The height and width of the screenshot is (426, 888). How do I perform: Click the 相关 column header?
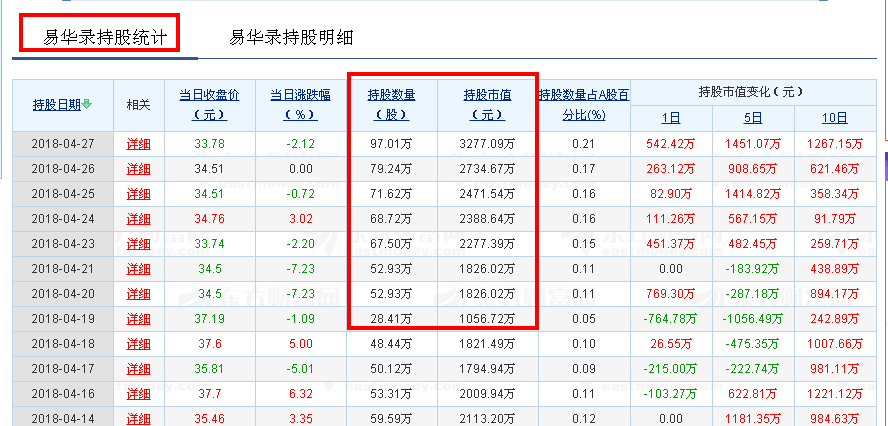(139, 105)
